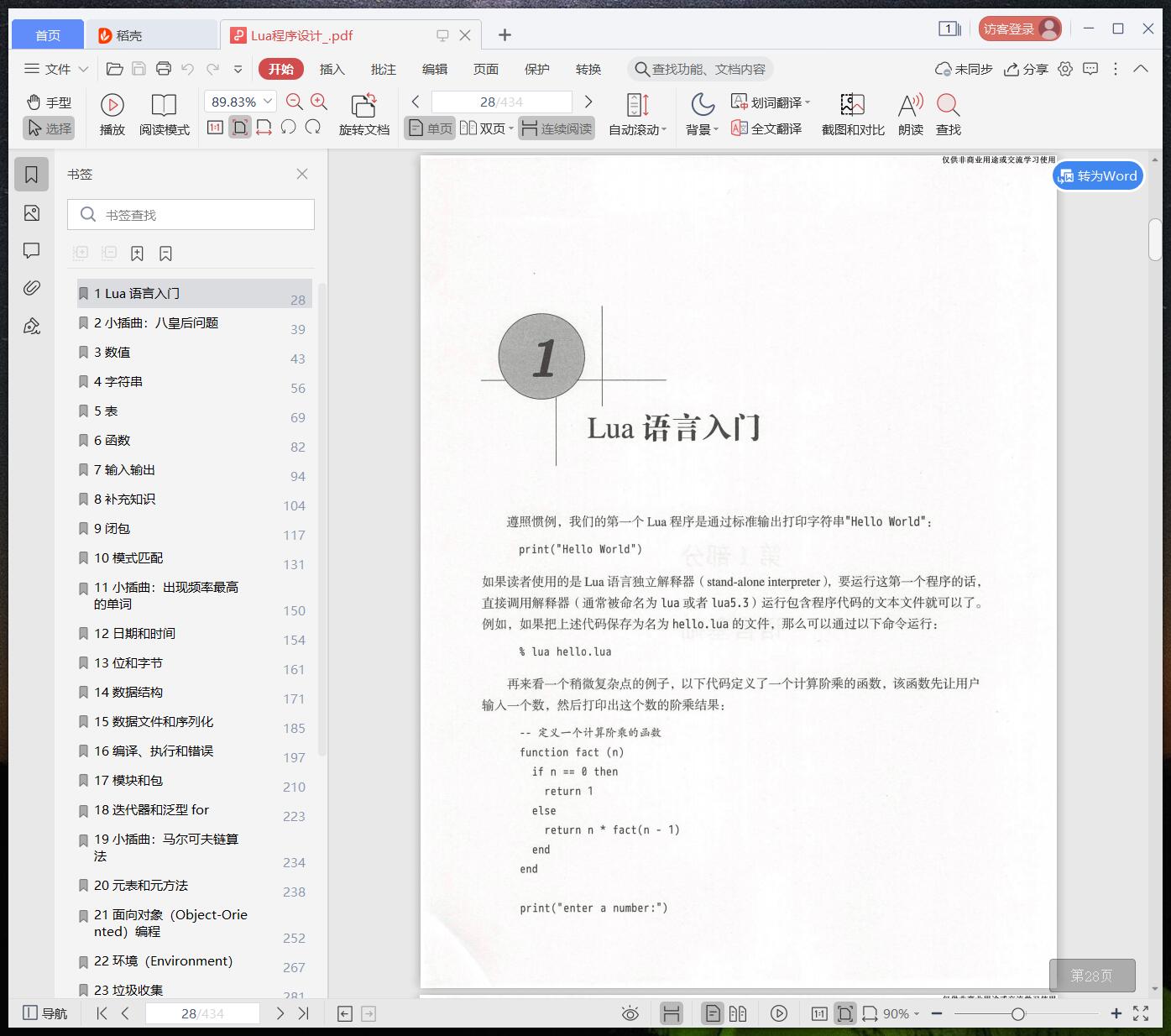Activate the Select tool (选择)
Image resolution: width=1171 pixels, height=1036 pixels.
coord(49,128)
